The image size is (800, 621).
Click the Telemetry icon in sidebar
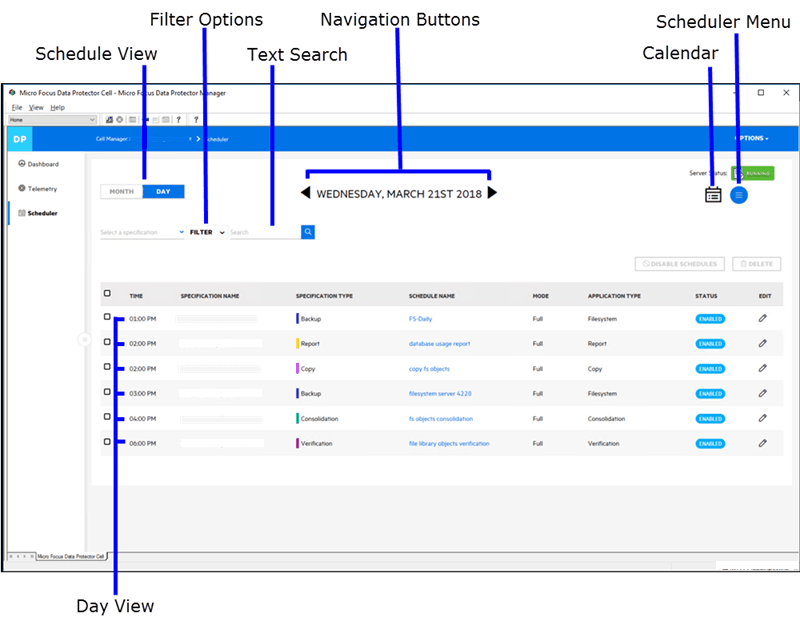(x=21, y=188)
